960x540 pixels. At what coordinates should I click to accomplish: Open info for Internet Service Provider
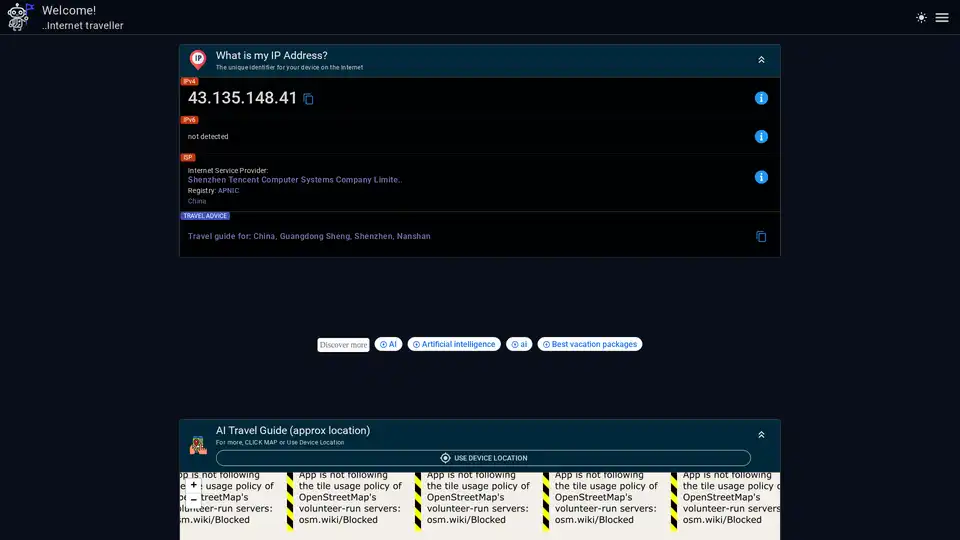761,177
